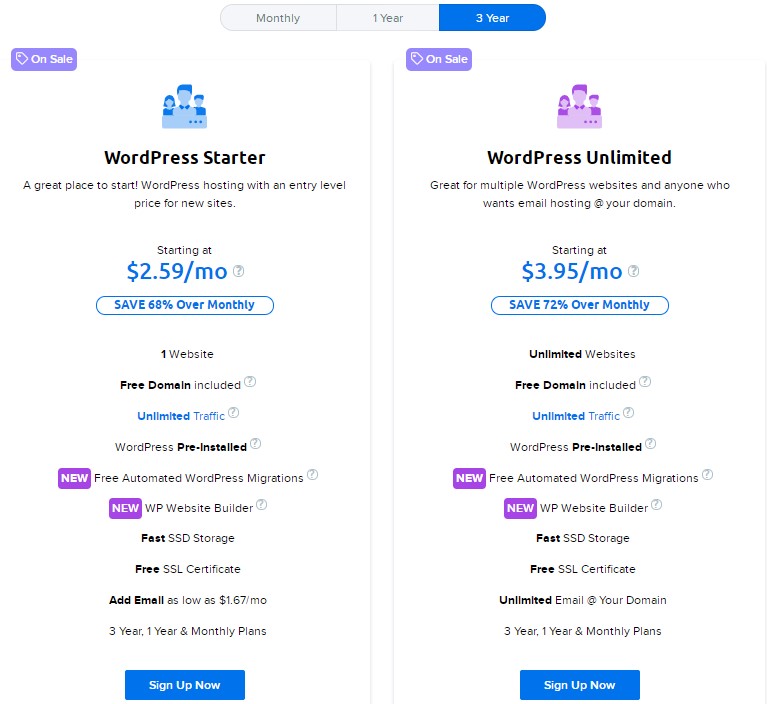Click On Sale badge on WordPress Starter

click(44, 59)
